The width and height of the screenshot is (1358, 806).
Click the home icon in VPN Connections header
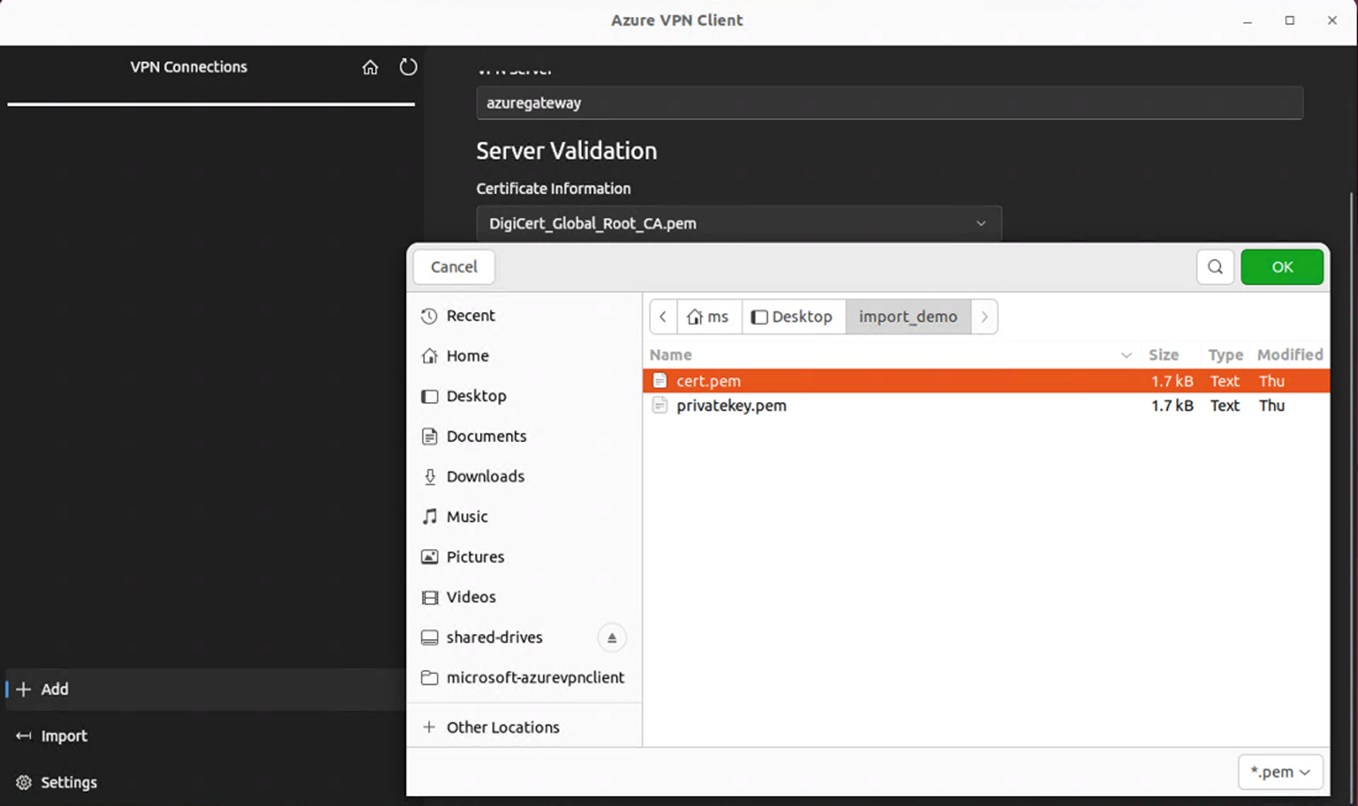tap(371, 67)
